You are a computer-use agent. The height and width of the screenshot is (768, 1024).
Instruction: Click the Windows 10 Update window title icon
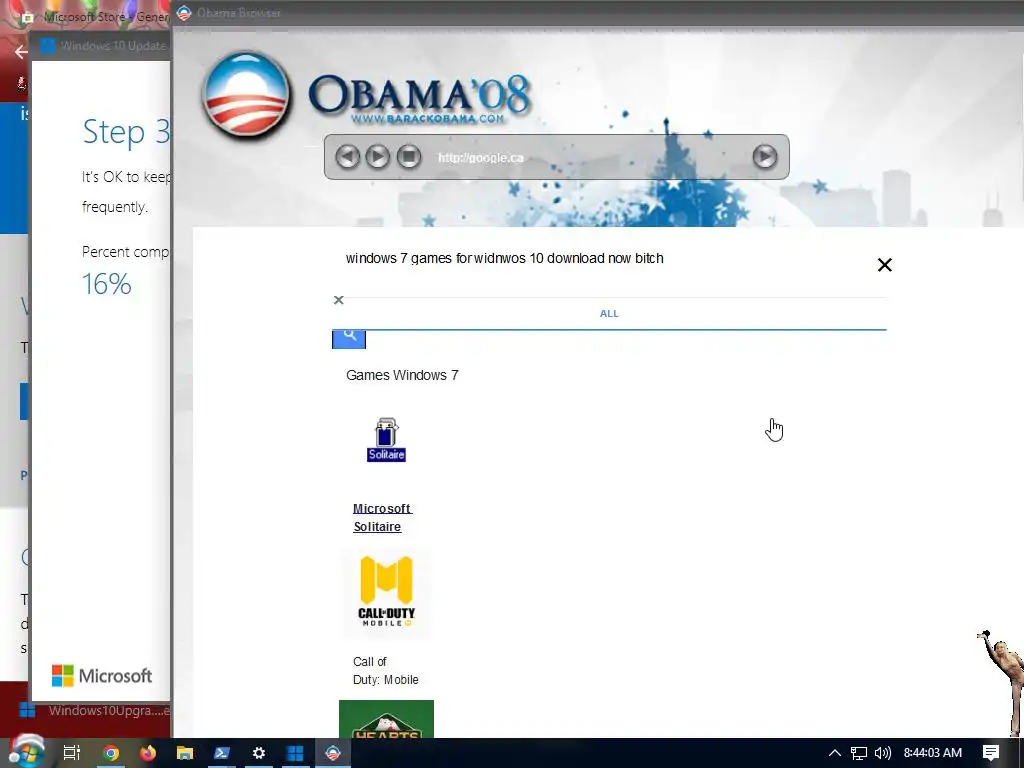pyautogui.click(x=47, y=46)
